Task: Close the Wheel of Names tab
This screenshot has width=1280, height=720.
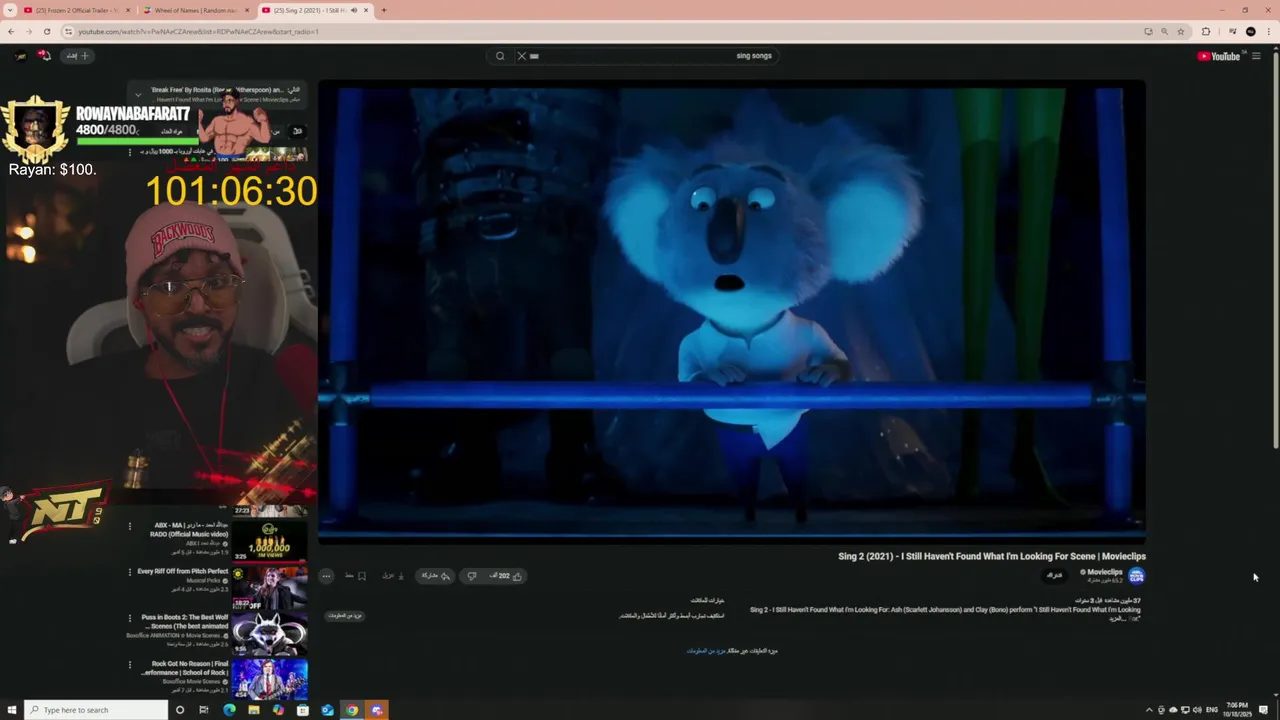Action: [247, 10]
